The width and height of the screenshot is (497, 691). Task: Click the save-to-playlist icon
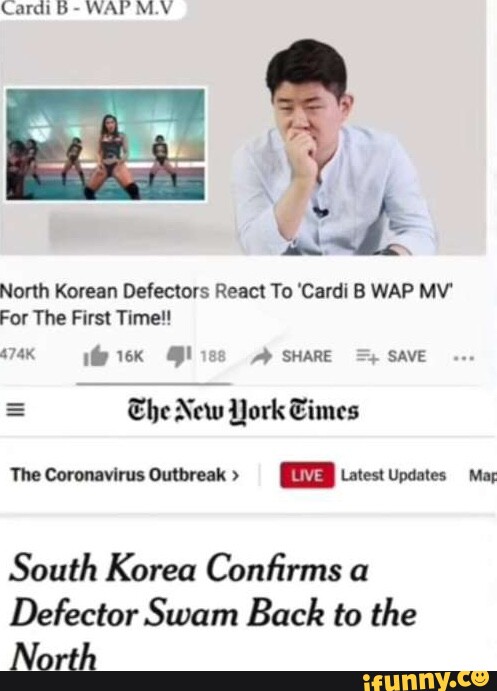367,357
